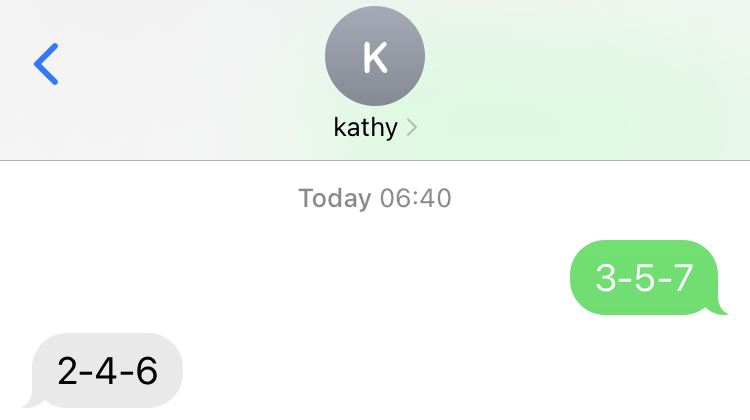This screenshot has width=750, height=420.
Task: Click the 2-4-6 message text
Action: (108, 371)
